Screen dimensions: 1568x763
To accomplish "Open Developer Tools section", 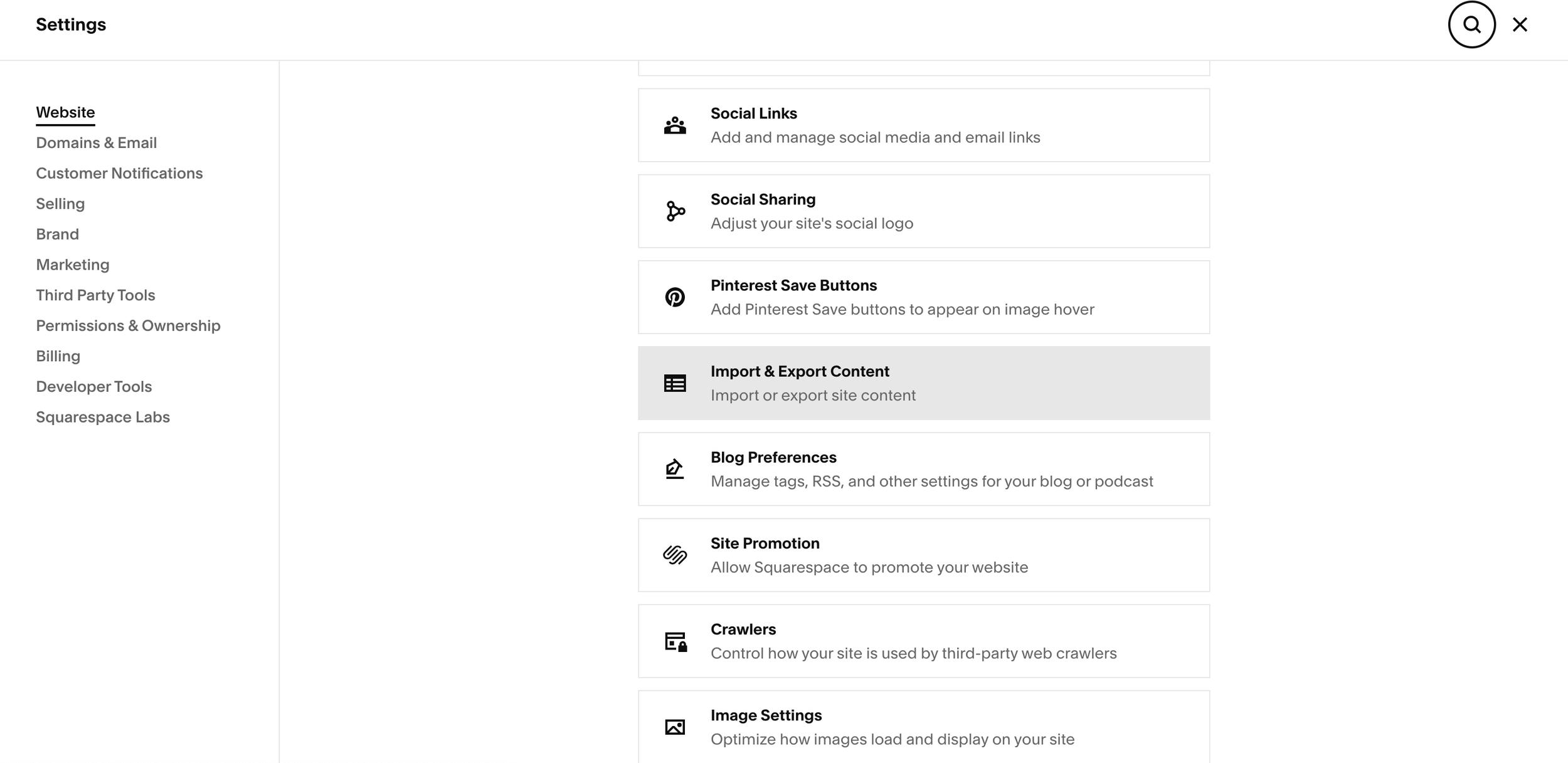I will pyautogui.click(x=93, y=386).
